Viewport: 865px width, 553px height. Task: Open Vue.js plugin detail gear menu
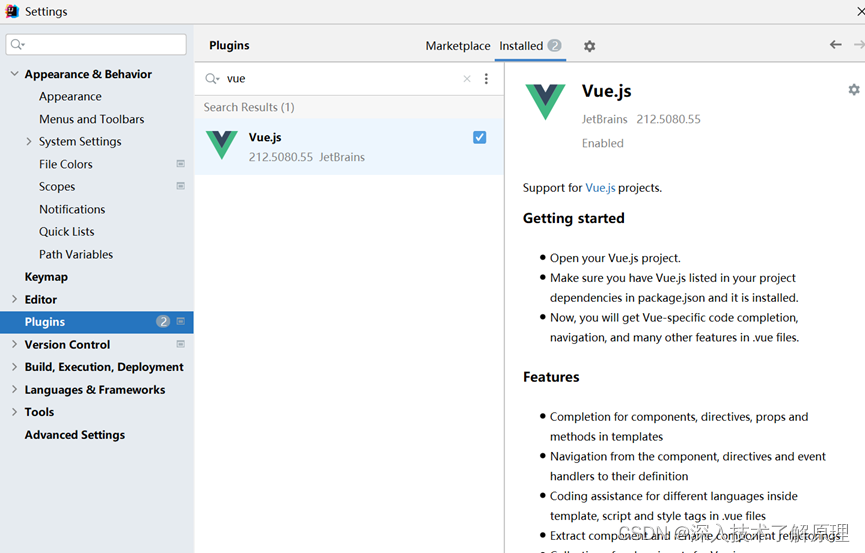(x=854, y=89)
